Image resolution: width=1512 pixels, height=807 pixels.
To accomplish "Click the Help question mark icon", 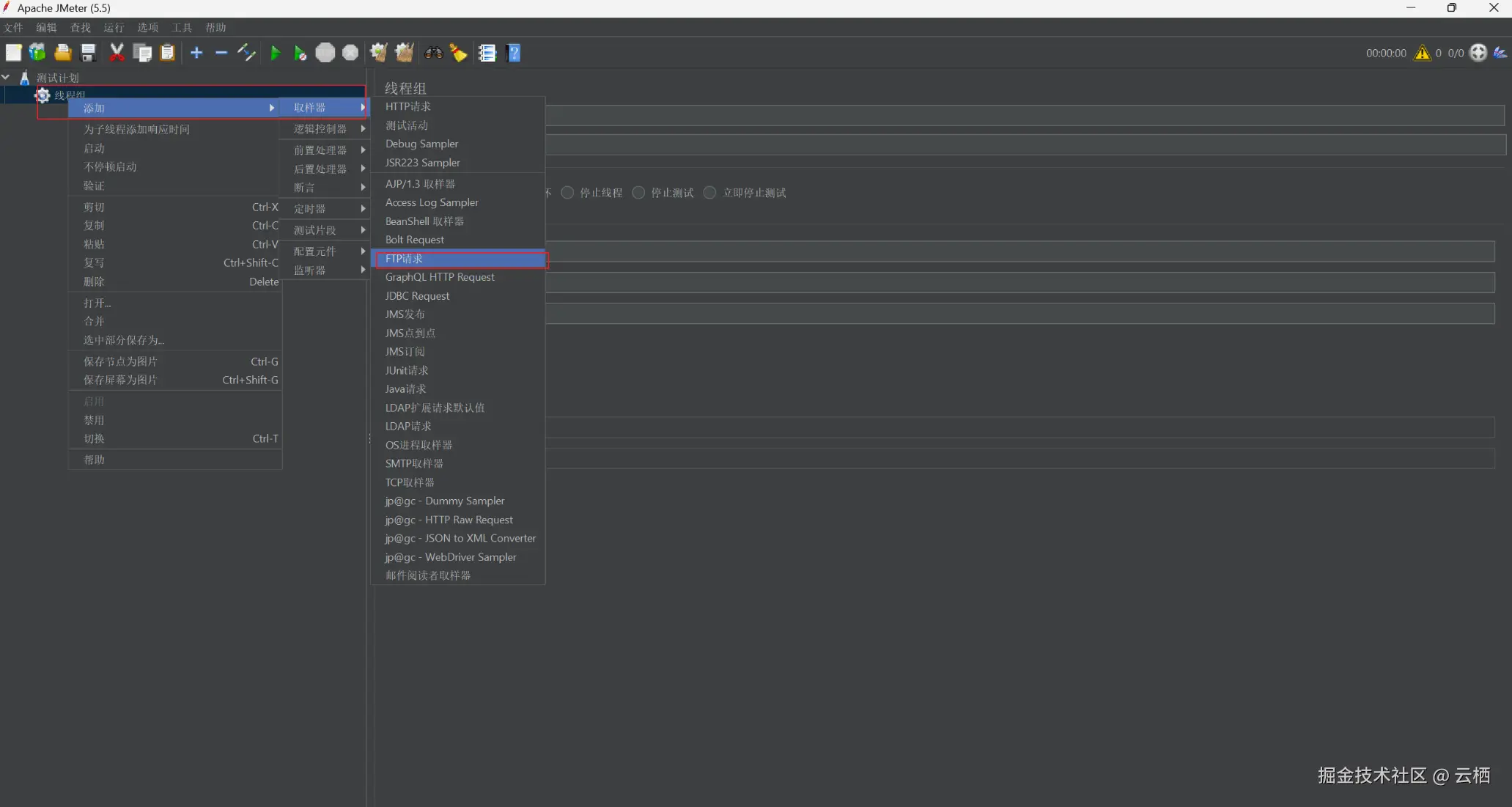I will [514, 53].
